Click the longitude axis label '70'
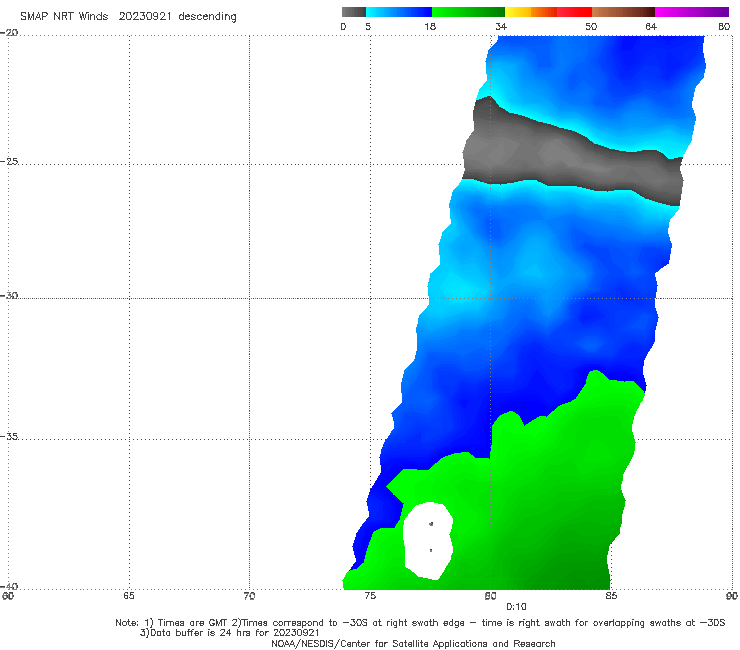 click(x=249, y=596)
